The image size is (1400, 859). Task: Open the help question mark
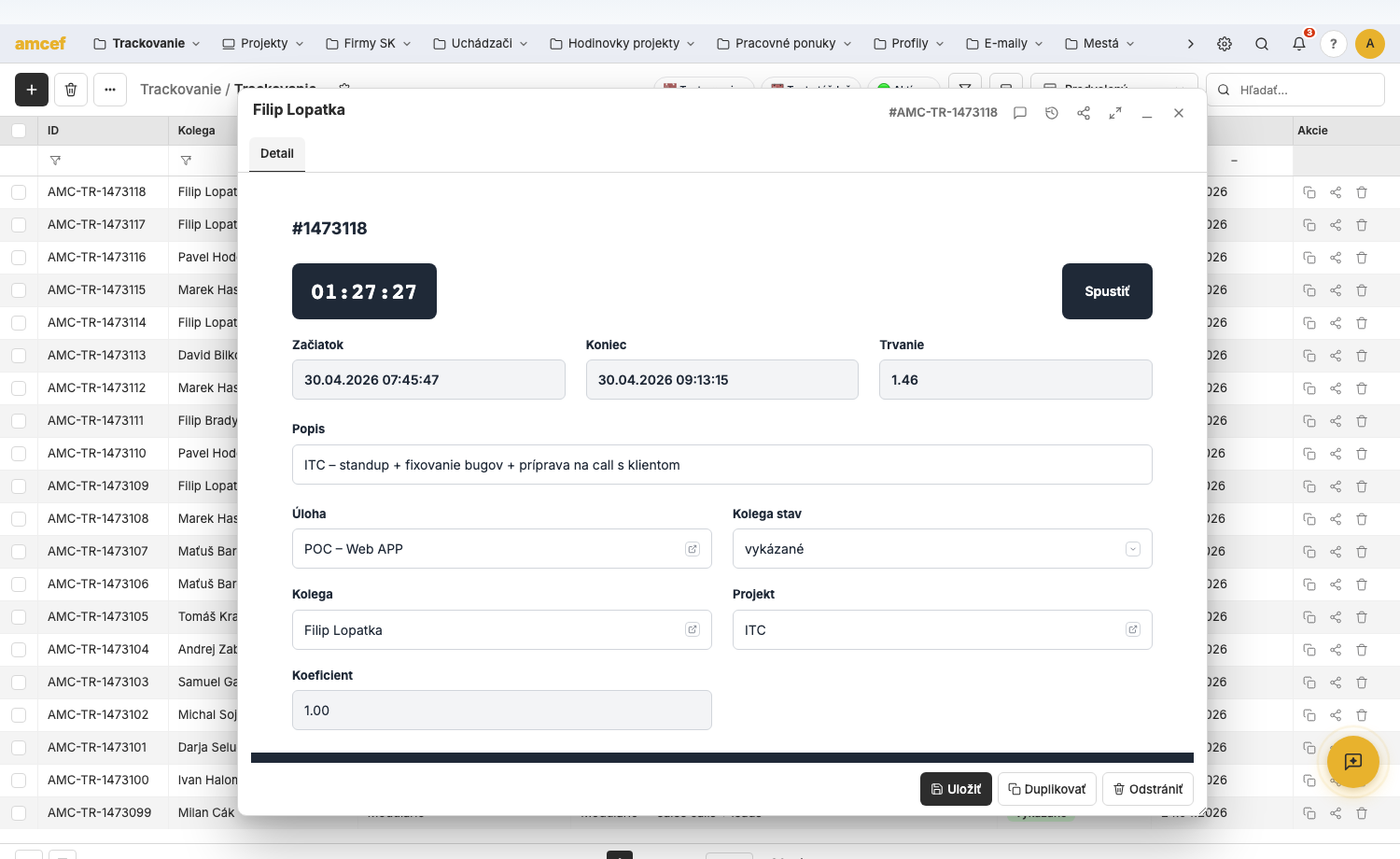1334,44
